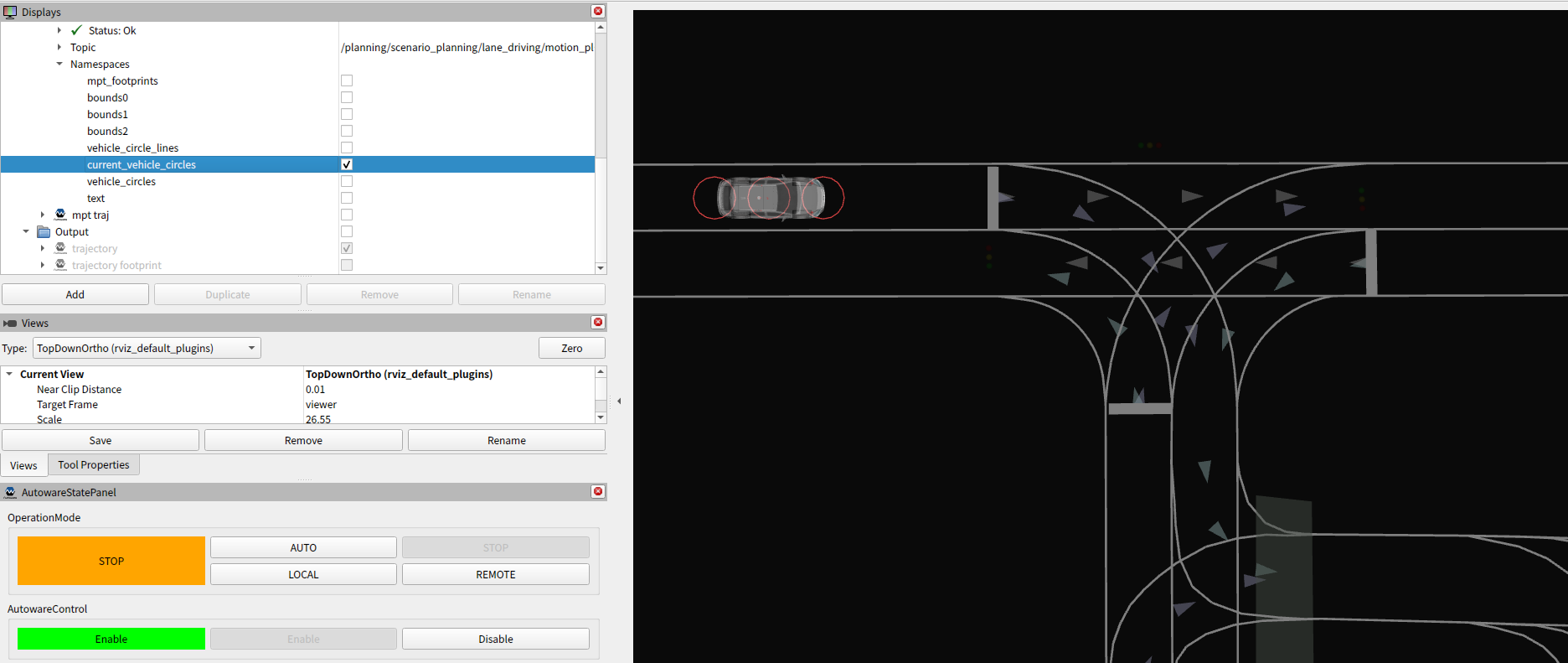Click the trajectory display icon
Image resolution: width=1568 pixels, height=663 pixels.
click(60, 248)
